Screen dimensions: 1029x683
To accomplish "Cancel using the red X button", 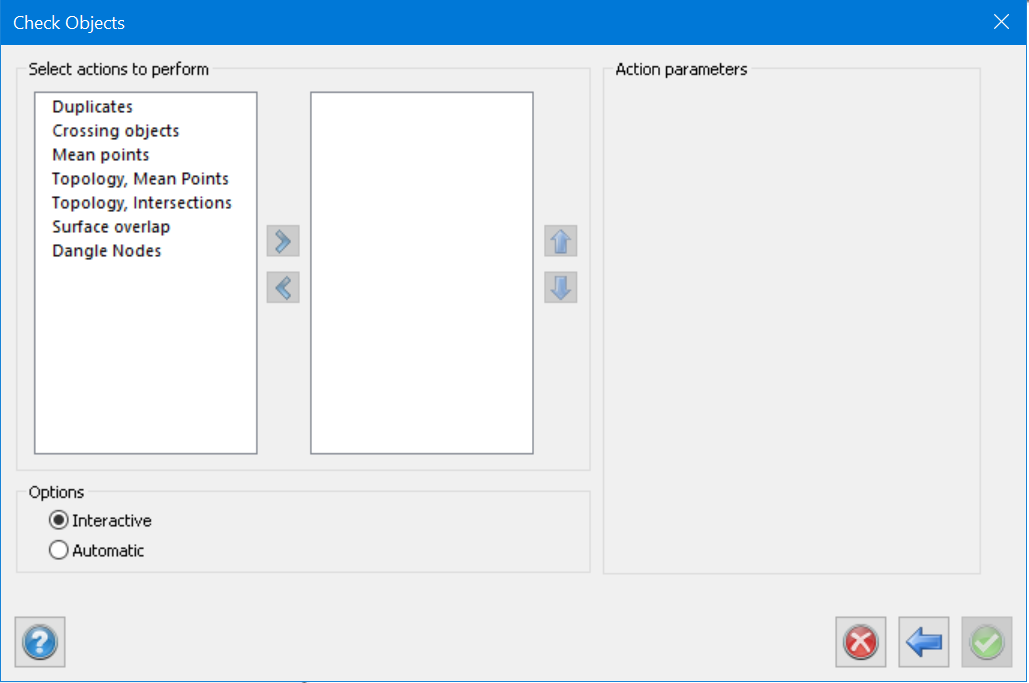I will (x=861, y=642).
